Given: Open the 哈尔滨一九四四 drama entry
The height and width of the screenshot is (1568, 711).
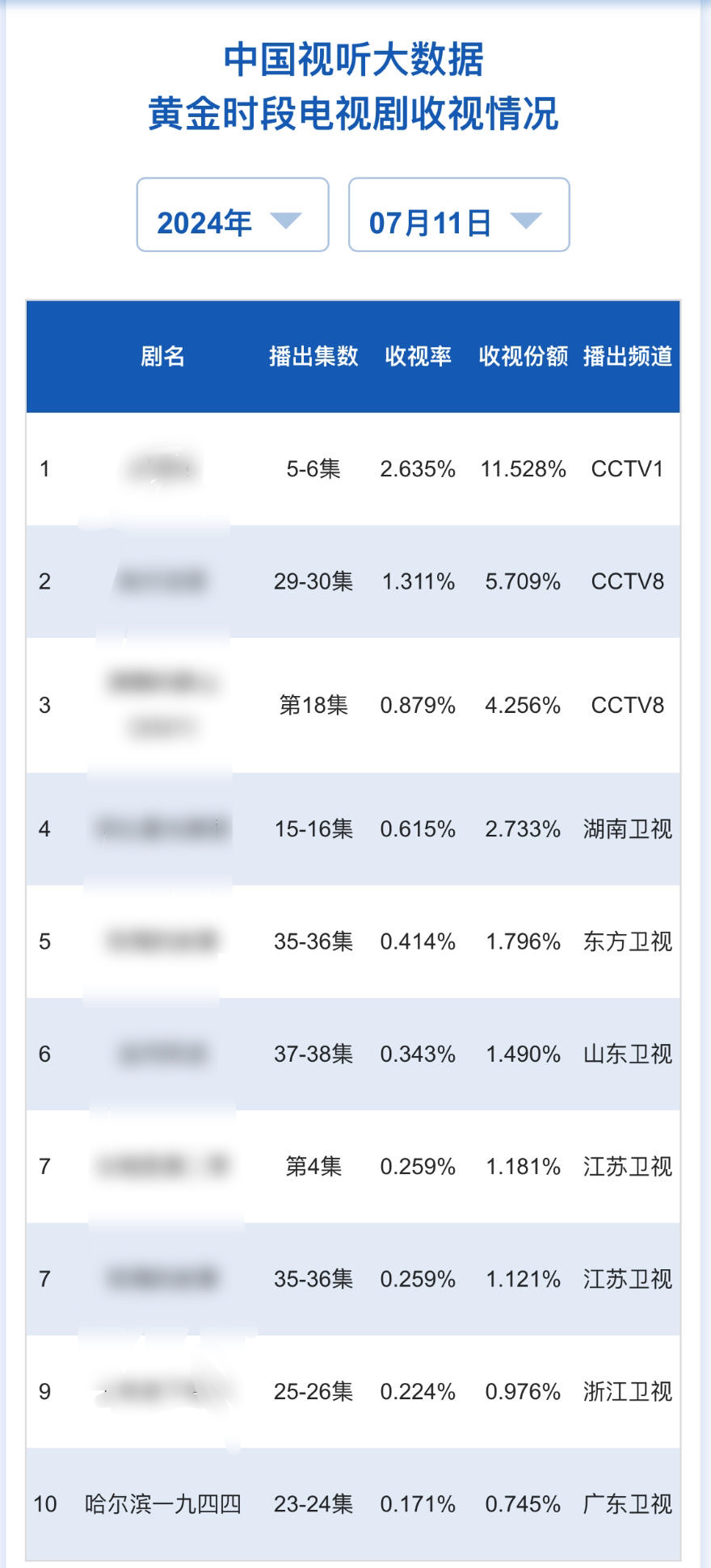Looking at the screenshot, I should [163, 1503].
